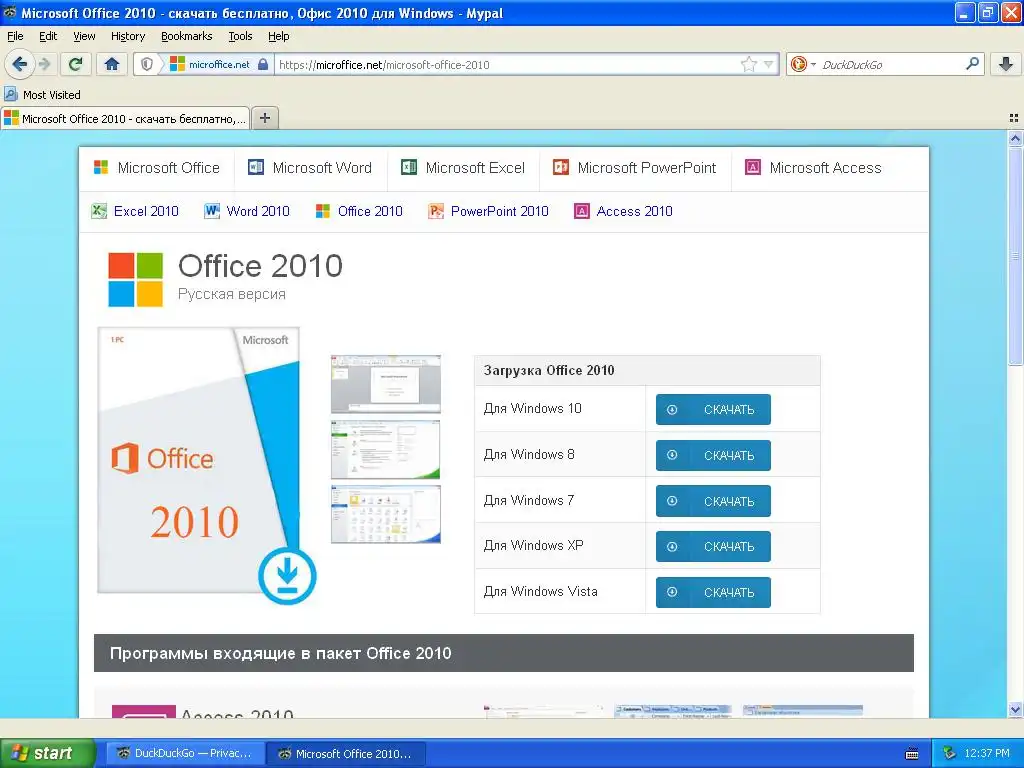Click the blue circular download icon on box
Screen dimensions: 1024x768
point(287,576)
